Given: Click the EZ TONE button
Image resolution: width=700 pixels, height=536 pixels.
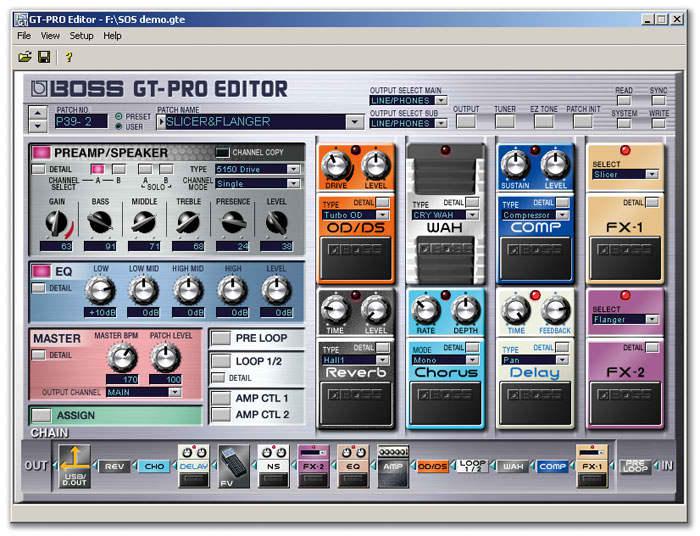Looking at the screenshot, I should click(543, 121).
